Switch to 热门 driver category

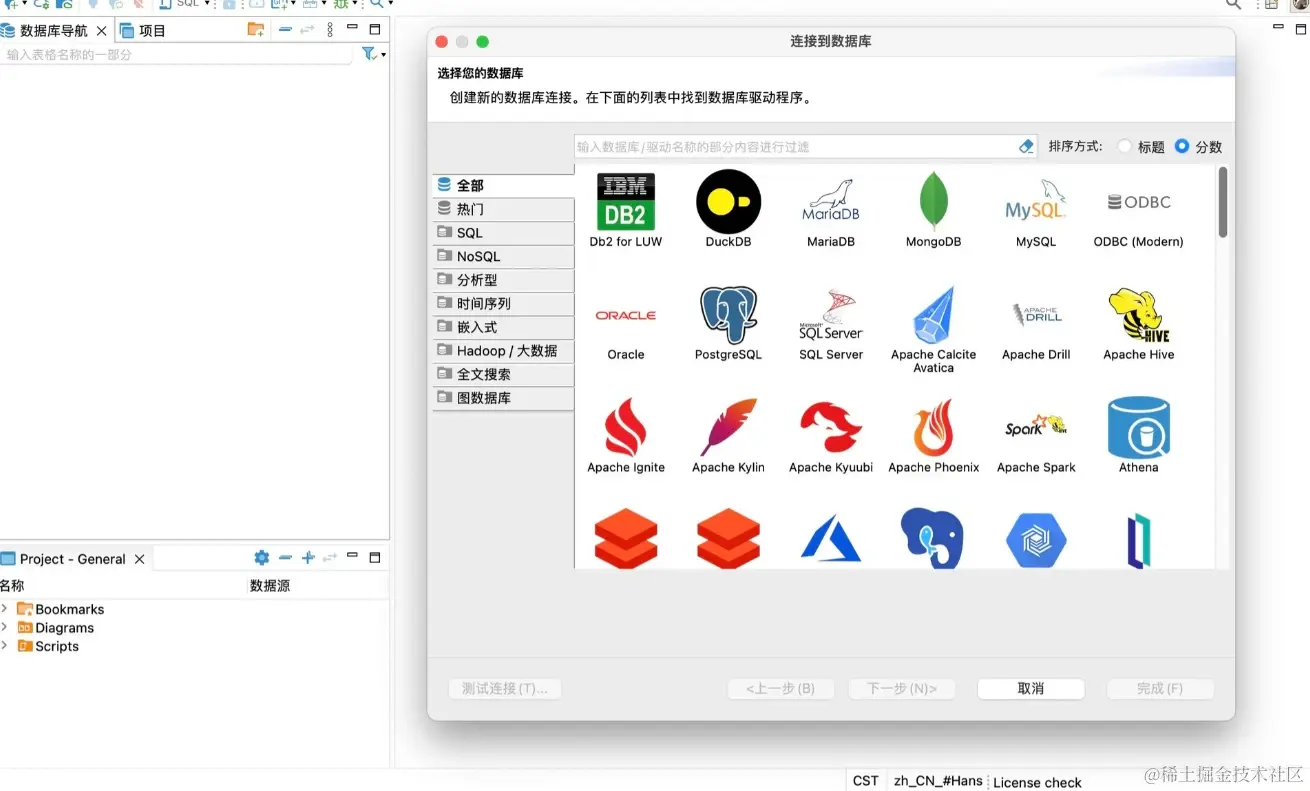pyautogui.click(x=503, y=209)
